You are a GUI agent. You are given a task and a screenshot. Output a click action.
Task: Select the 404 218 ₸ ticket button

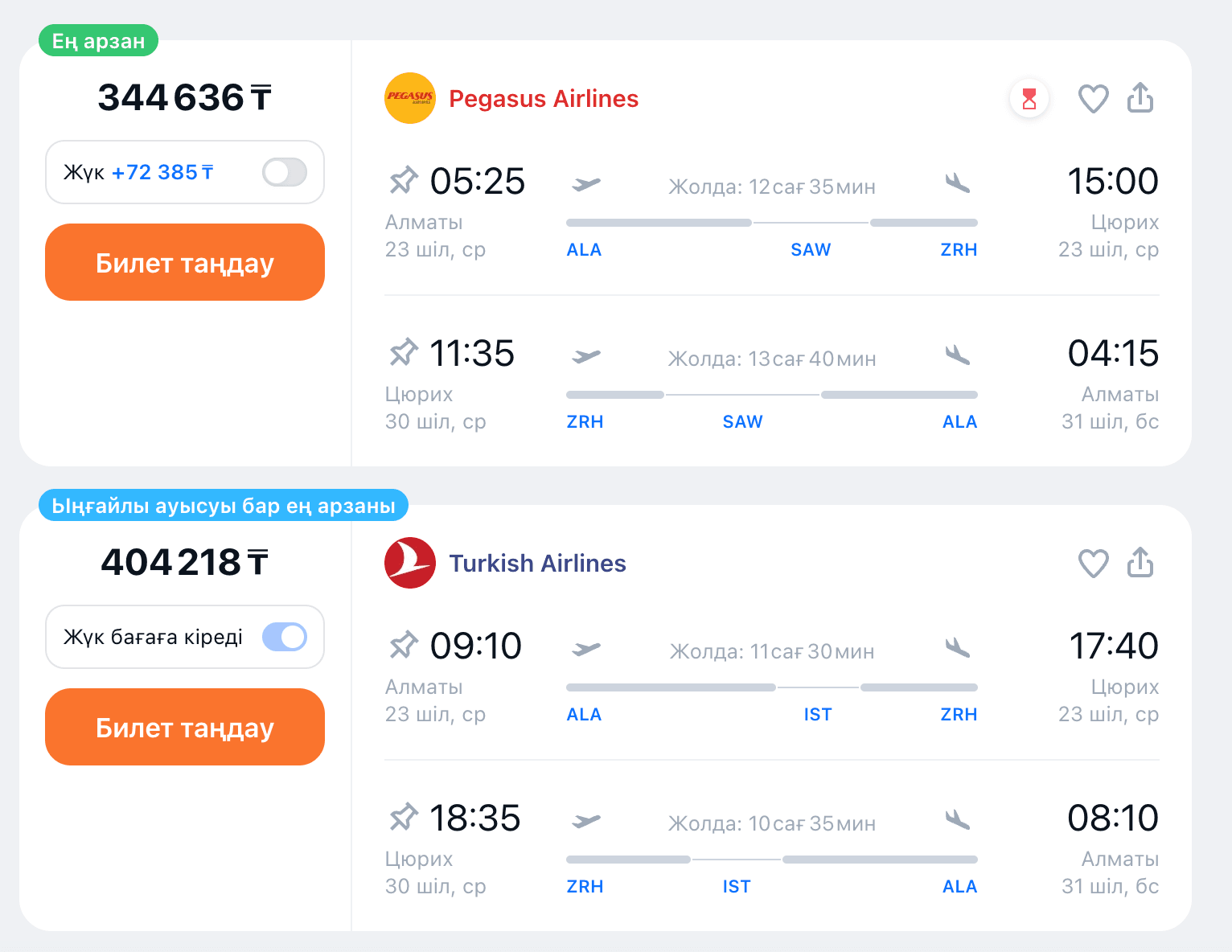(185, 728)
